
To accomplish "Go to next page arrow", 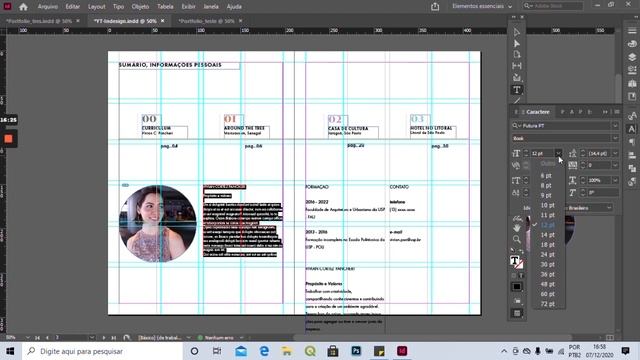I will pos(104,338).
